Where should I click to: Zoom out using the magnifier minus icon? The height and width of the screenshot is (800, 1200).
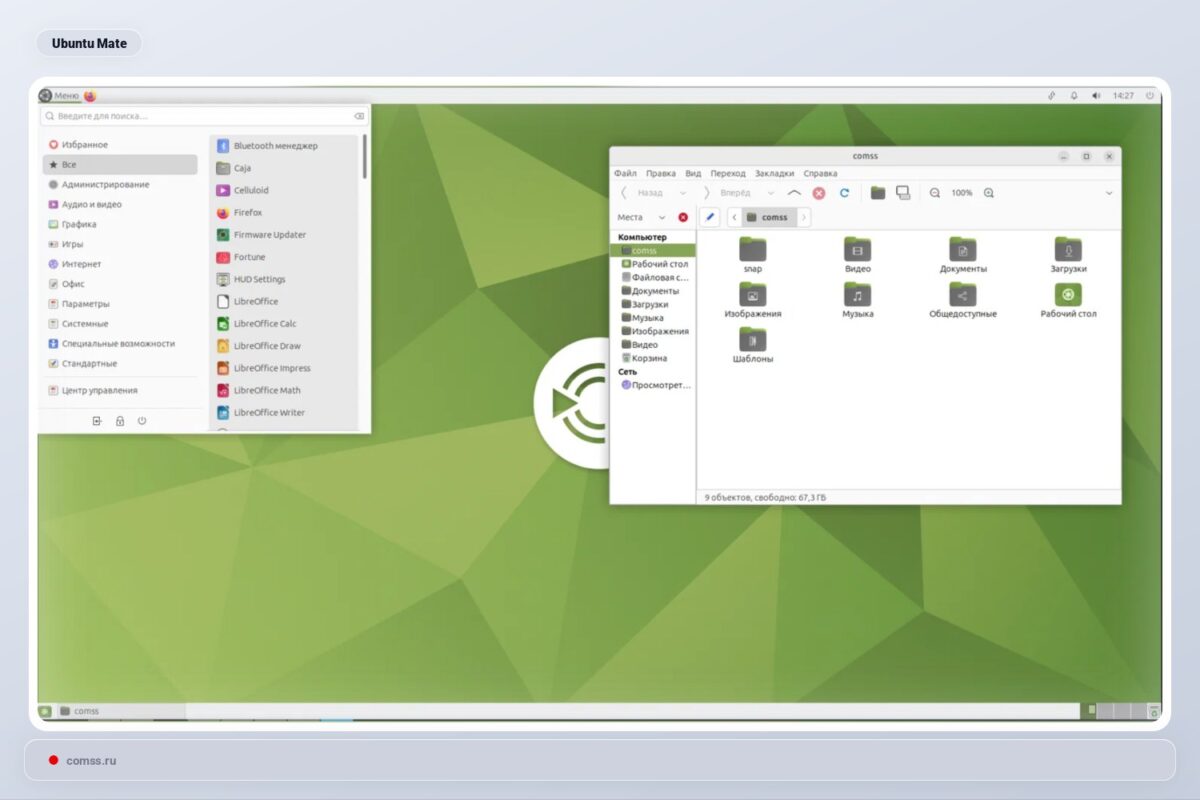pos(935,192)
